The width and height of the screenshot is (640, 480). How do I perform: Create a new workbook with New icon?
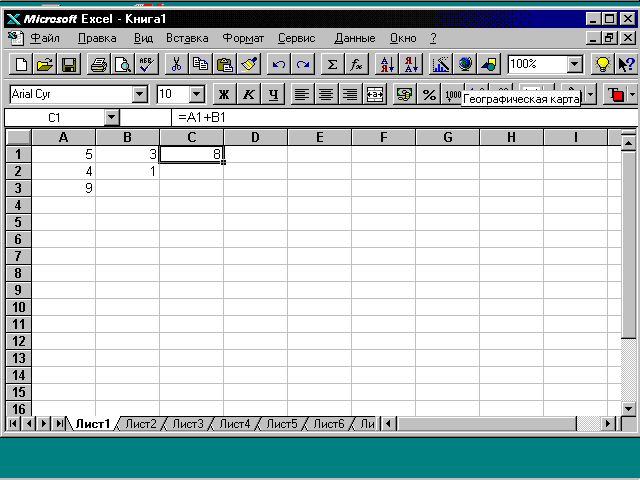[21, 64]
